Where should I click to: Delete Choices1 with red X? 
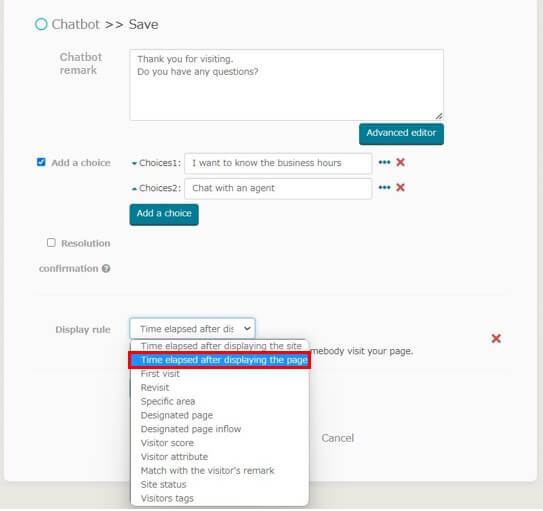click(401, 162)
